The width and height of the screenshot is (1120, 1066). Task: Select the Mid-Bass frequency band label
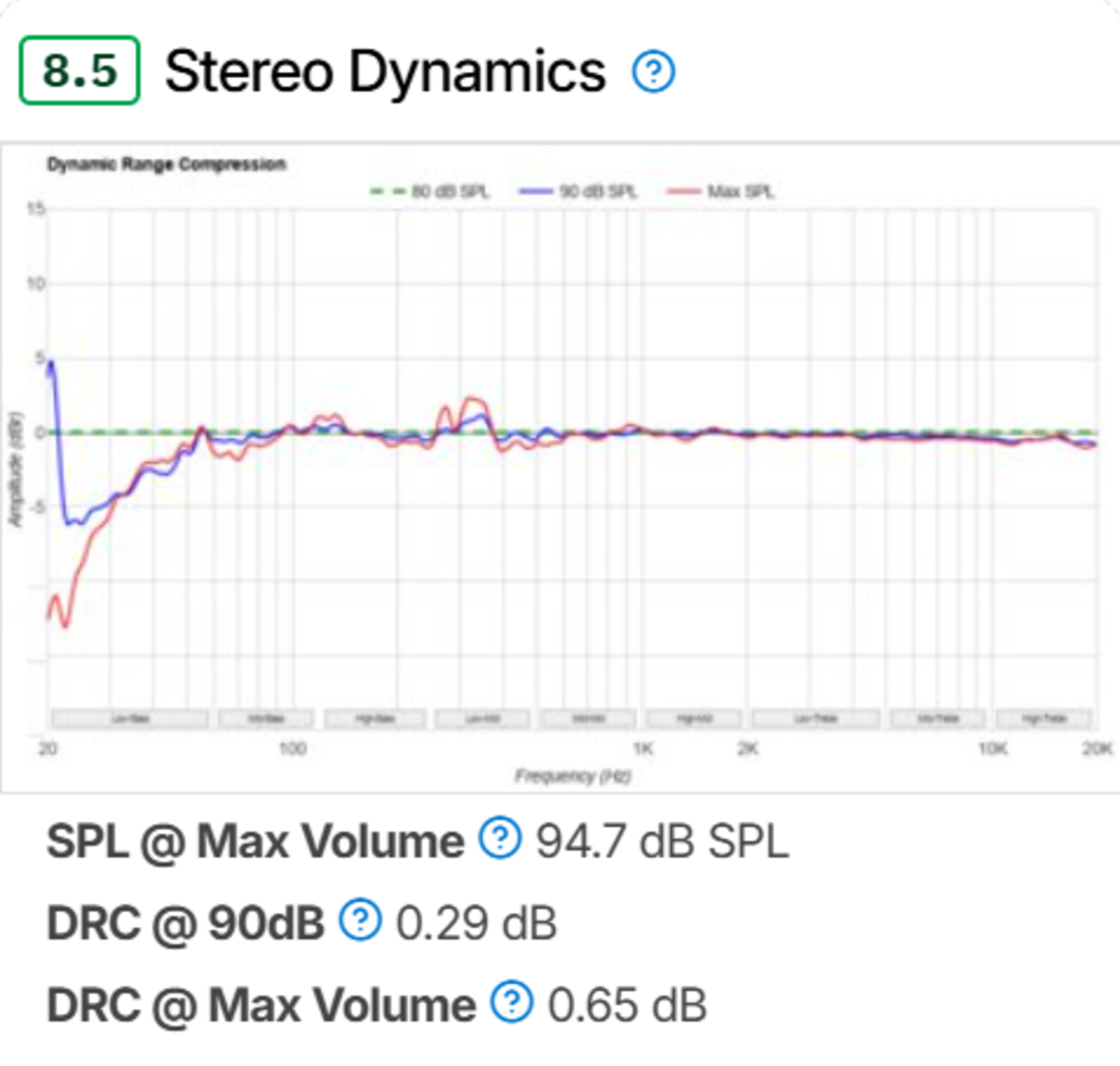pos(265,718)
